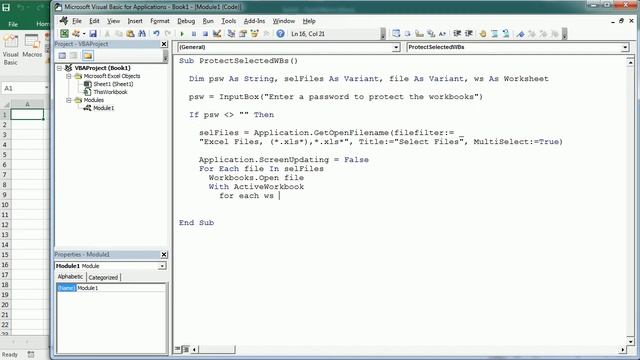The height and width of the screenshot is (360, 640).
Task: Open Project Explorer via its toolbar icon
Action: (231, 34)
